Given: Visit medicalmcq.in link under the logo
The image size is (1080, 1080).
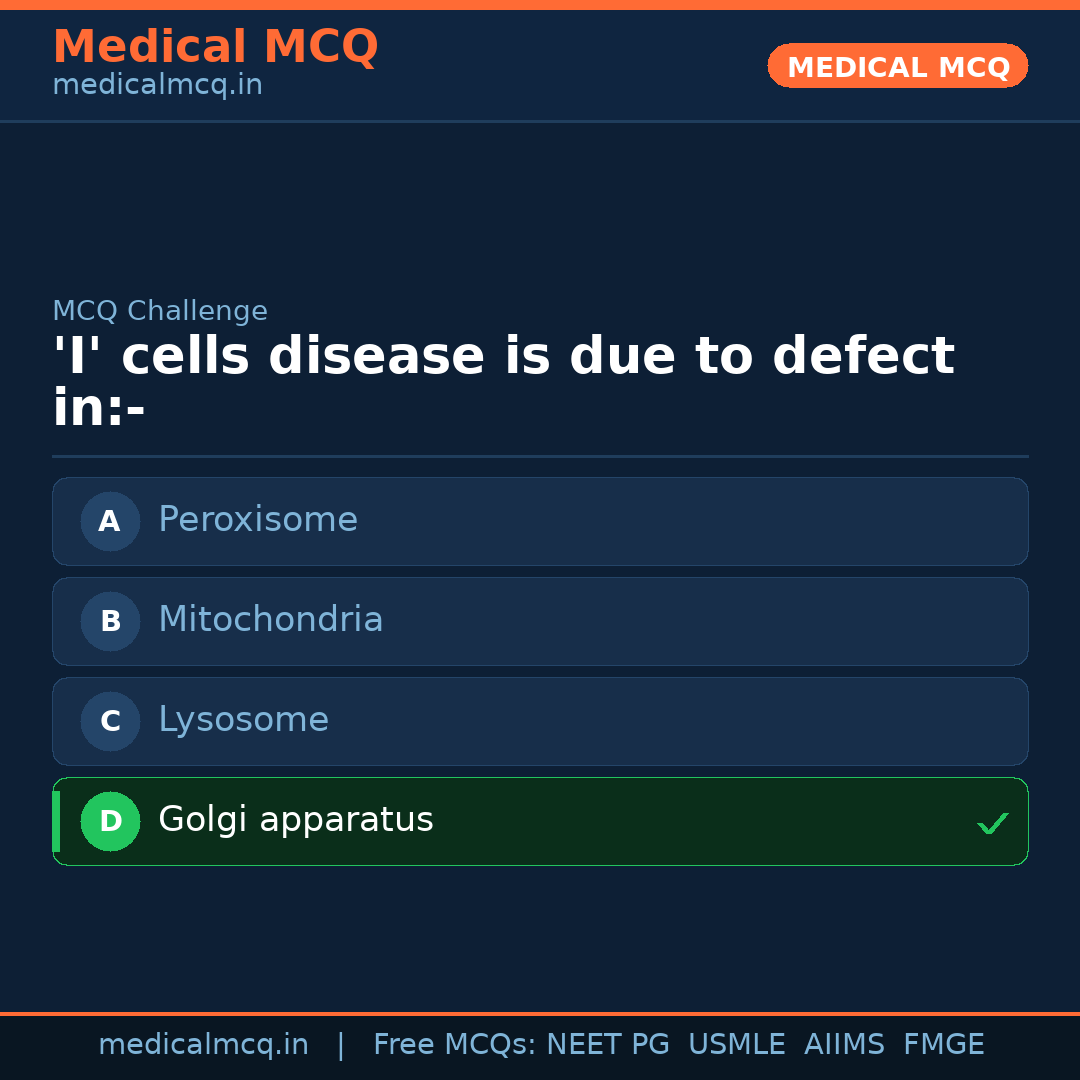Looking at the screenshot, I should coord(157,86).
